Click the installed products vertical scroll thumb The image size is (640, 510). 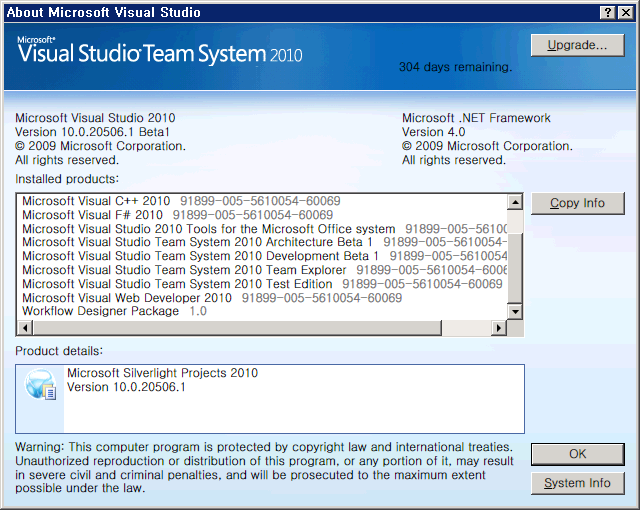[515, 268]
